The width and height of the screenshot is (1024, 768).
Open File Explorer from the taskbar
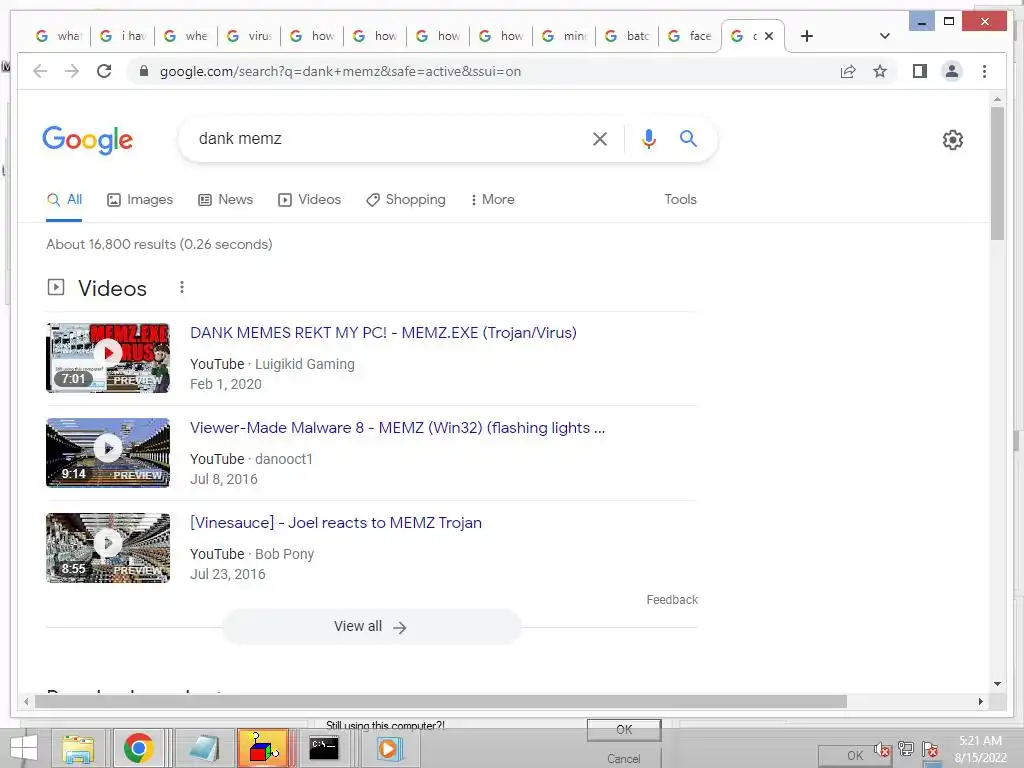click(78, 748)
